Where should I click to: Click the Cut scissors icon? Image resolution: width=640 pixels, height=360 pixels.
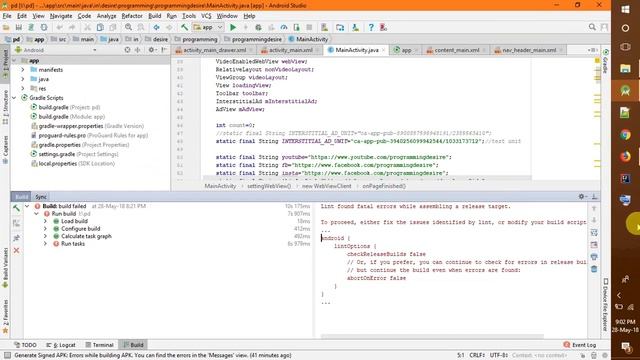[x=87, y=27]
